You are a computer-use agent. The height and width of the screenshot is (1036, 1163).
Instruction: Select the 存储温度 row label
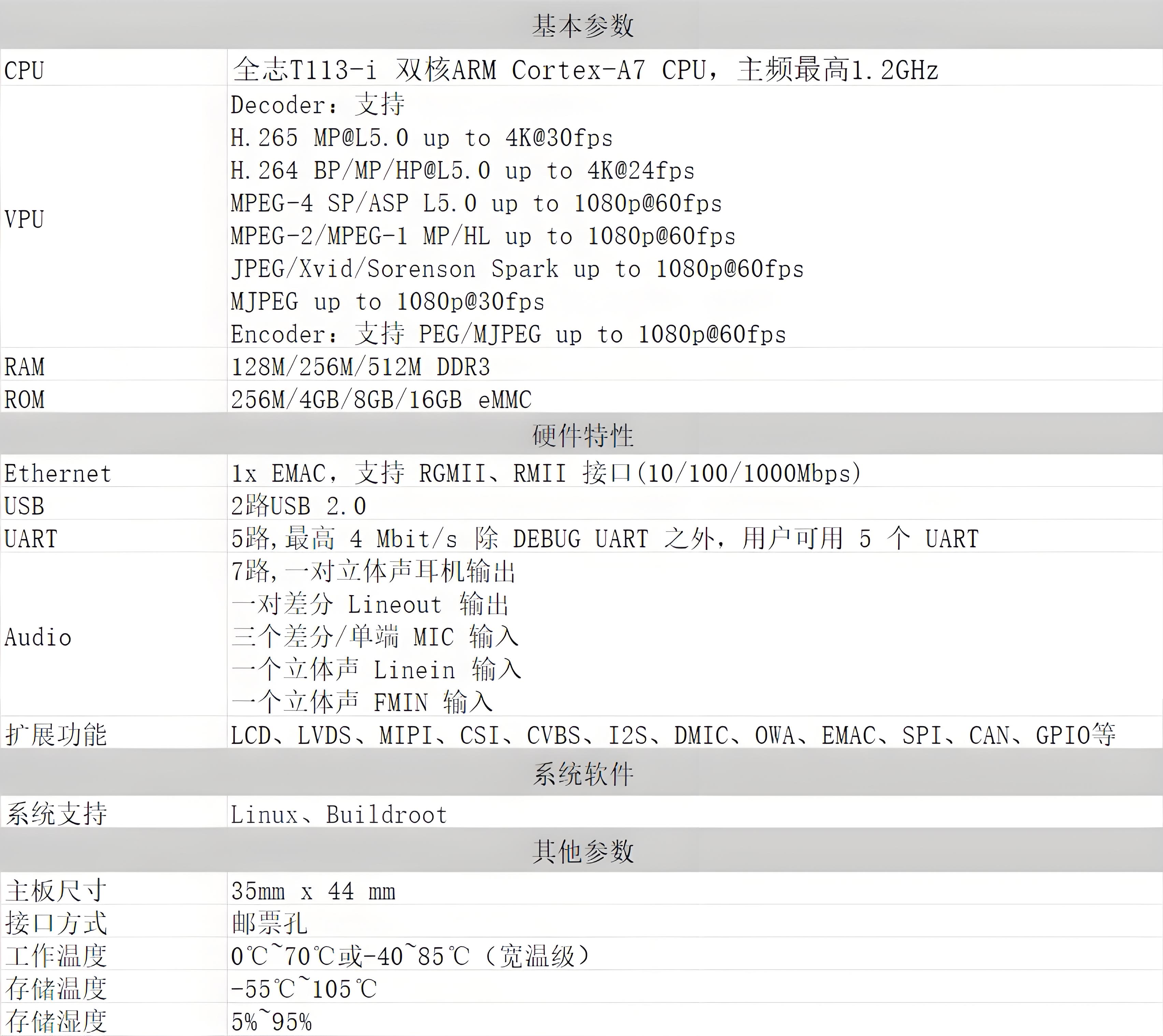[x=56, y=989]
